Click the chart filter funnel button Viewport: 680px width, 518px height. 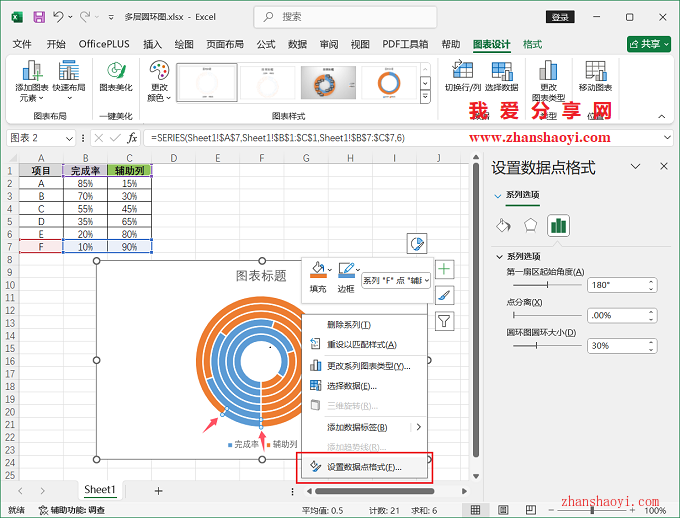point(445,321)
